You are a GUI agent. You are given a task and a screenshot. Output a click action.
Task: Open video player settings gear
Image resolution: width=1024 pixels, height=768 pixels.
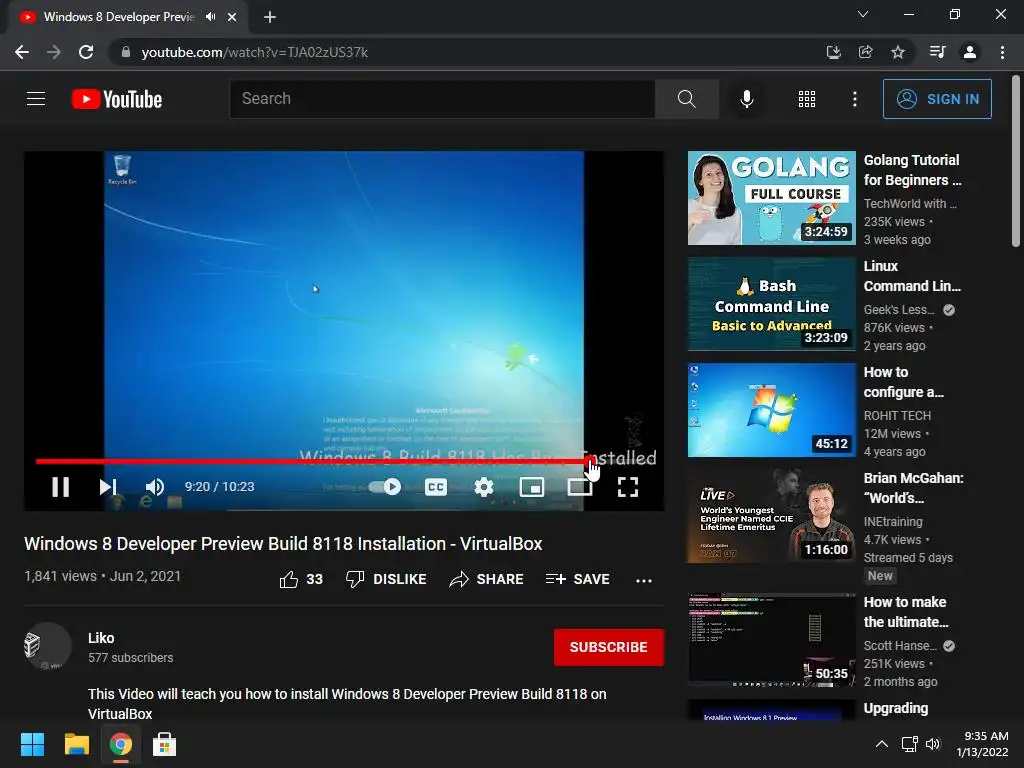click(484, 487)
